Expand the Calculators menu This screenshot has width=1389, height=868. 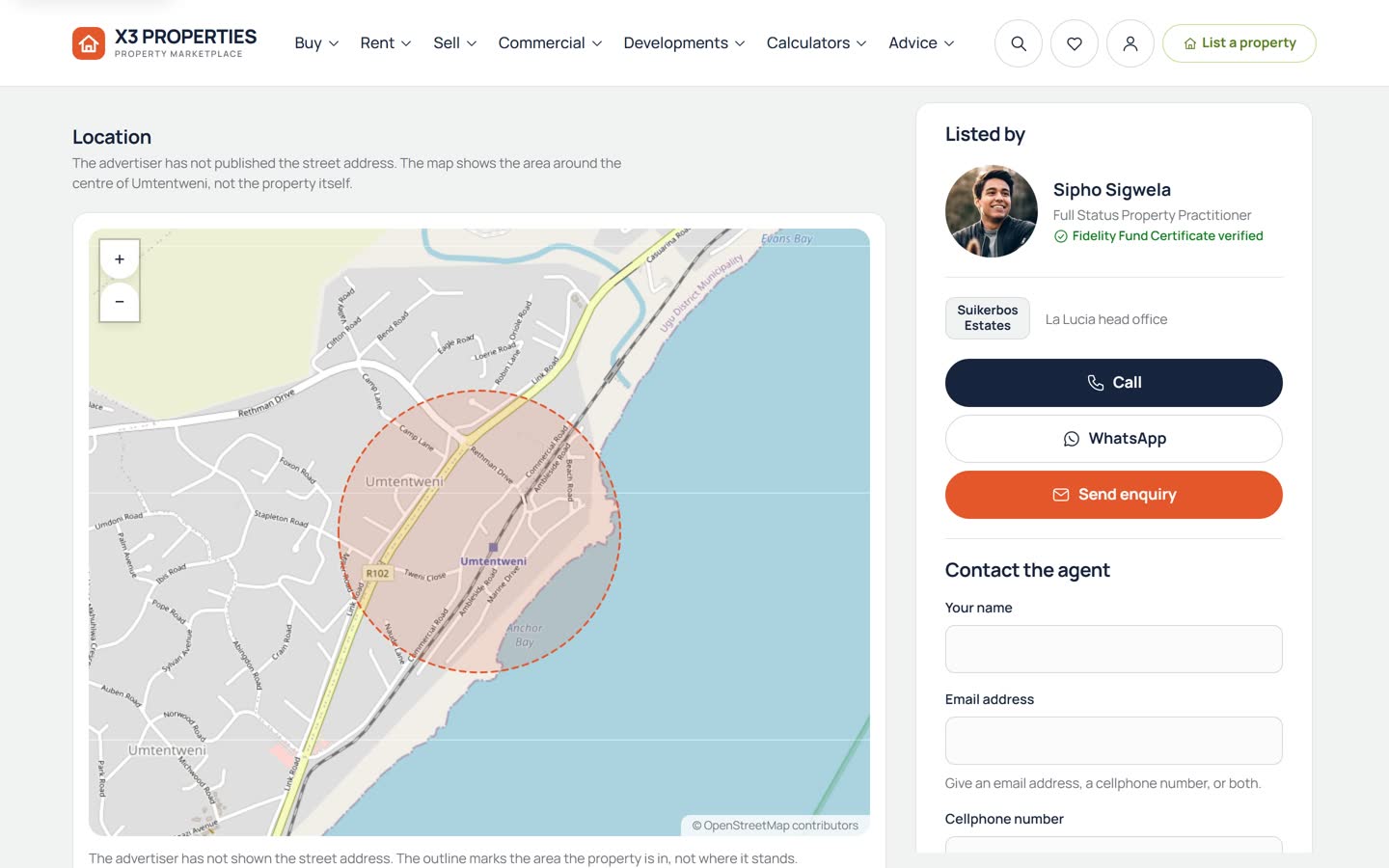tap(817, 43)
